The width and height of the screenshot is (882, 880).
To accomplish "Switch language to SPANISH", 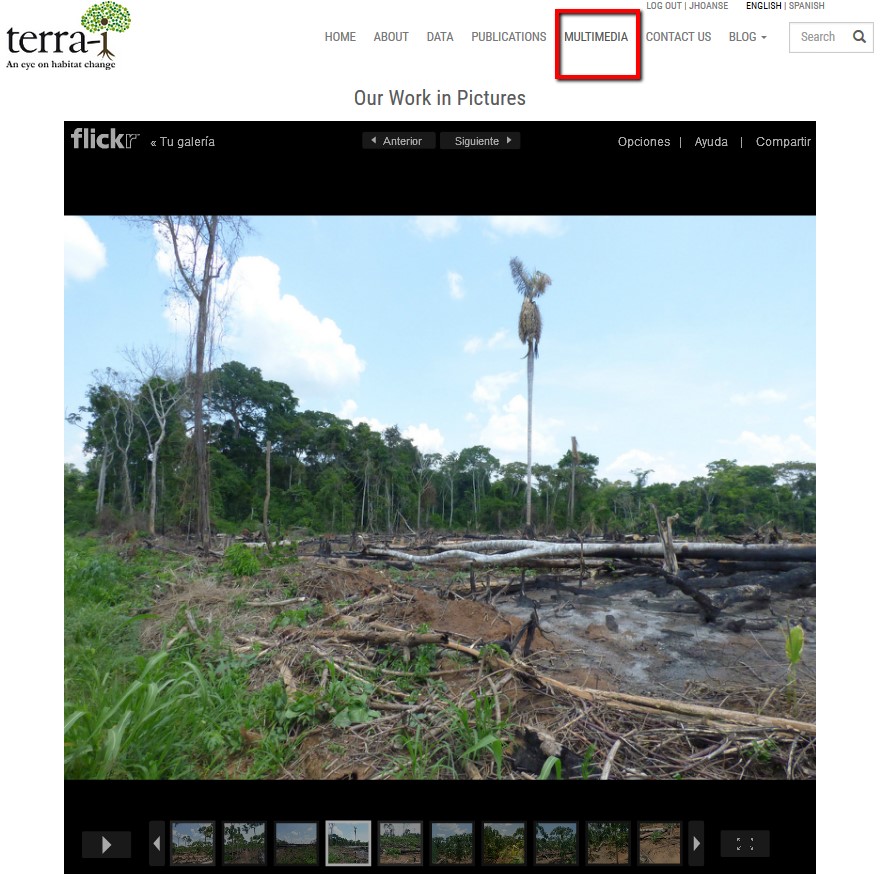I will coord(807,6).
